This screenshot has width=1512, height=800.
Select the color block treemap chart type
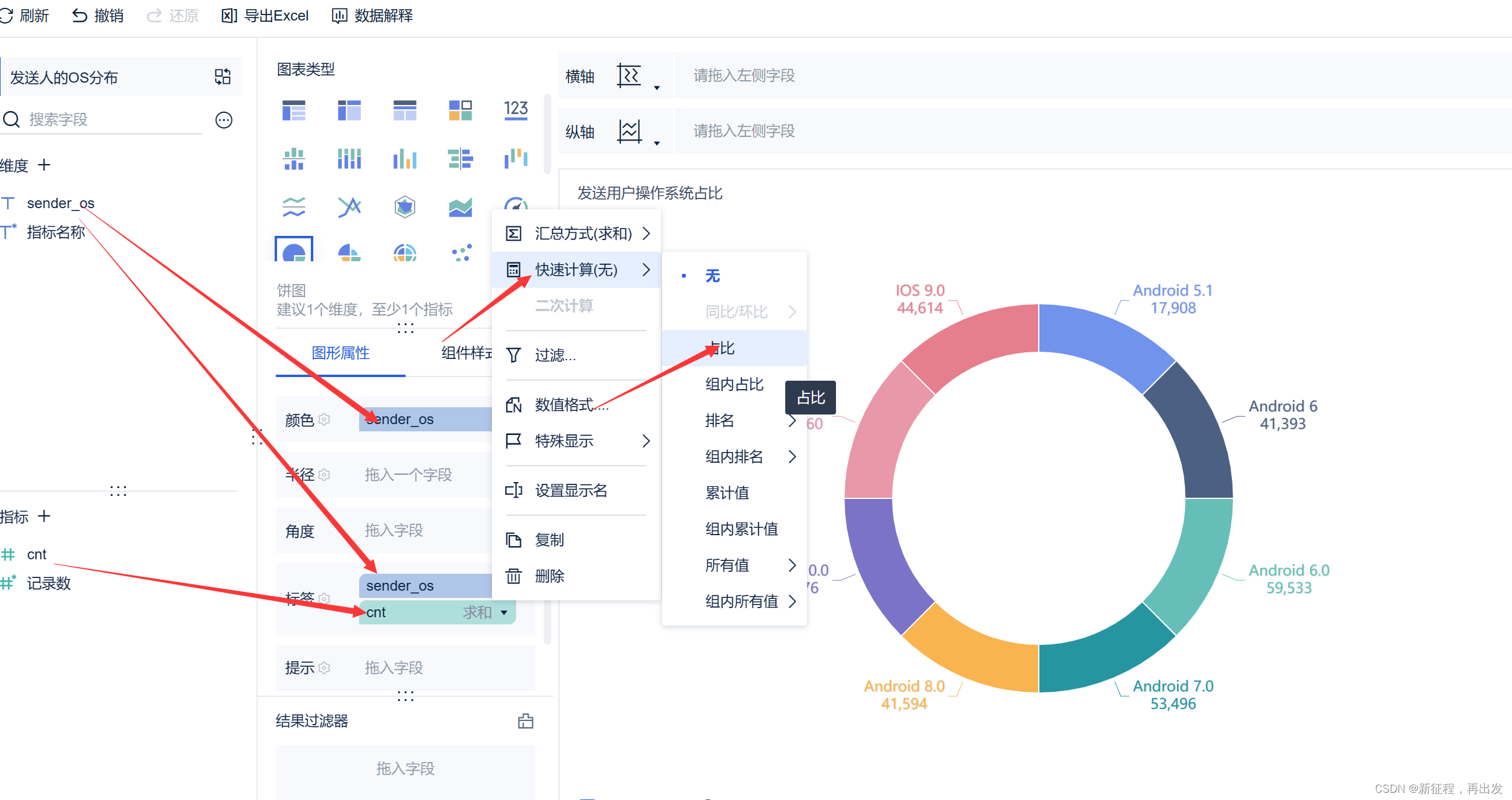click(461, 110)
